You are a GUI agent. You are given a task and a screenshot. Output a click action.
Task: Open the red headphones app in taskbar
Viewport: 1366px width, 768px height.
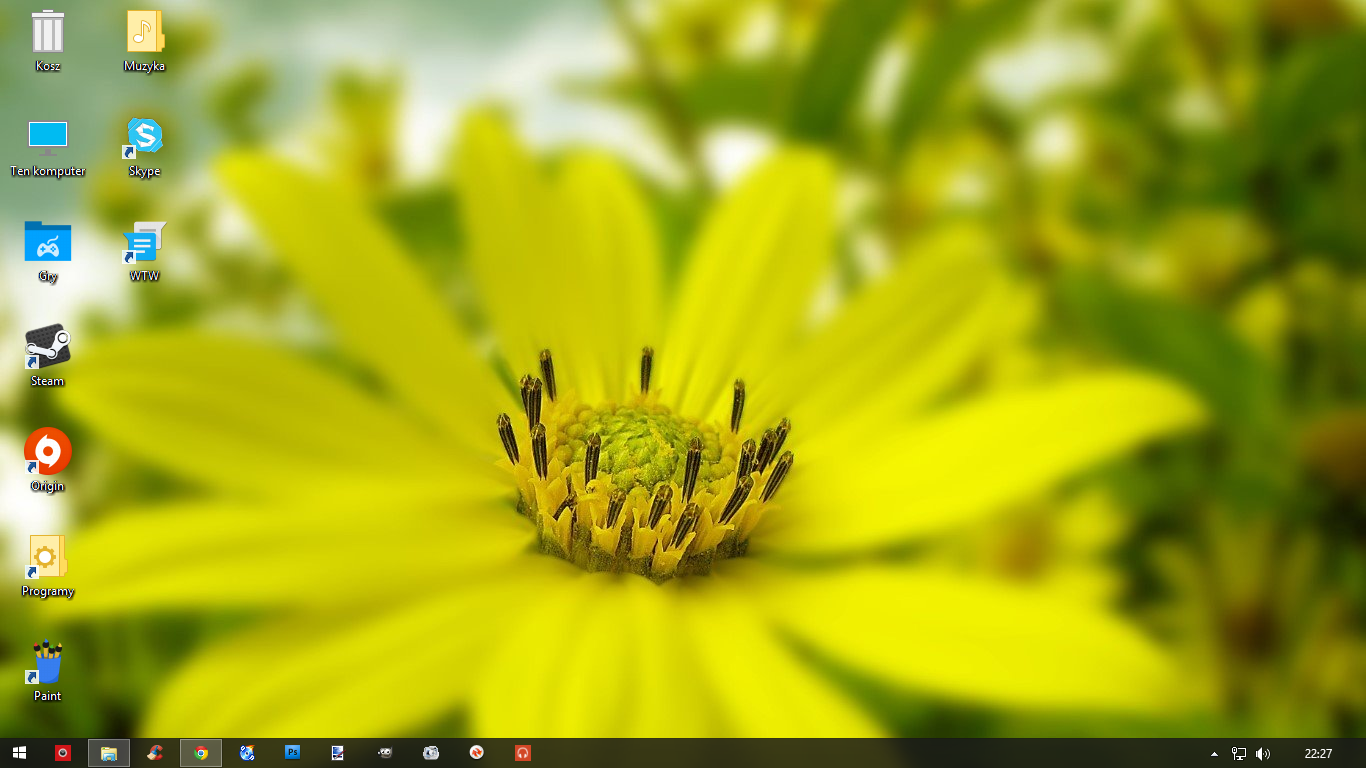523,753
